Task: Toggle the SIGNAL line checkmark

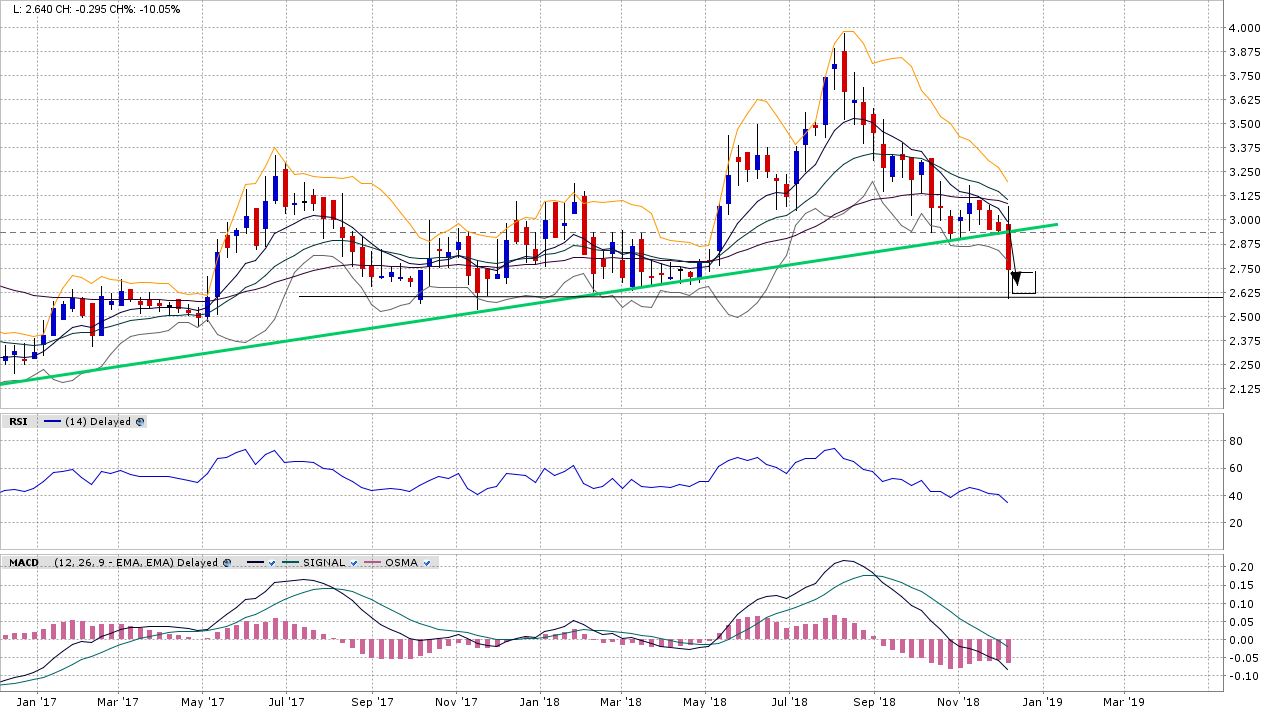Action: click(353, 563)
